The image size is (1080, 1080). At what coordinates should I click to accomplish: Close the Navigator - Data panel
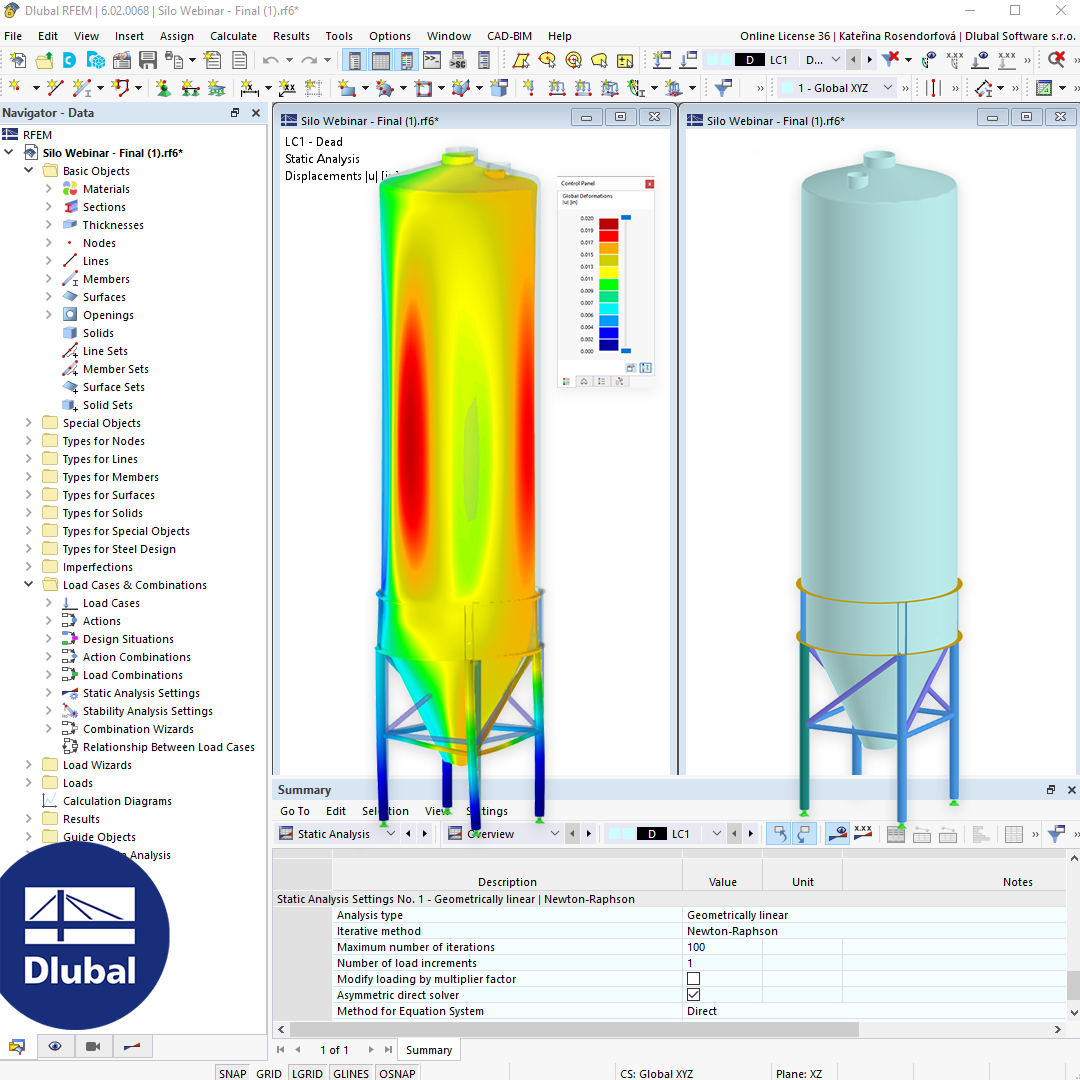pos(256,113)
